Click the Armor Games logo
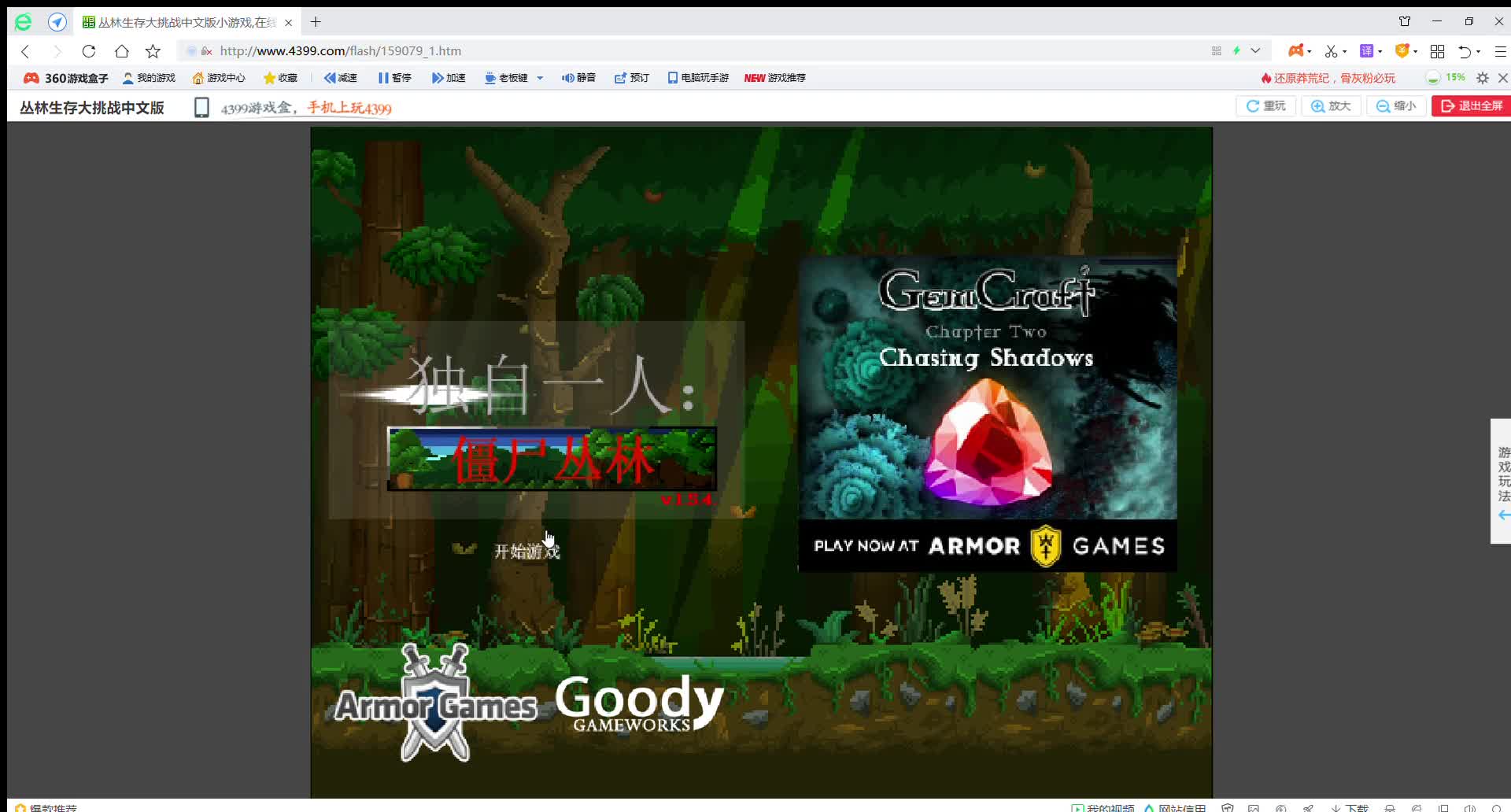Image resolution: width=1511 pixels, height=812 pixels. coord(435,703)
